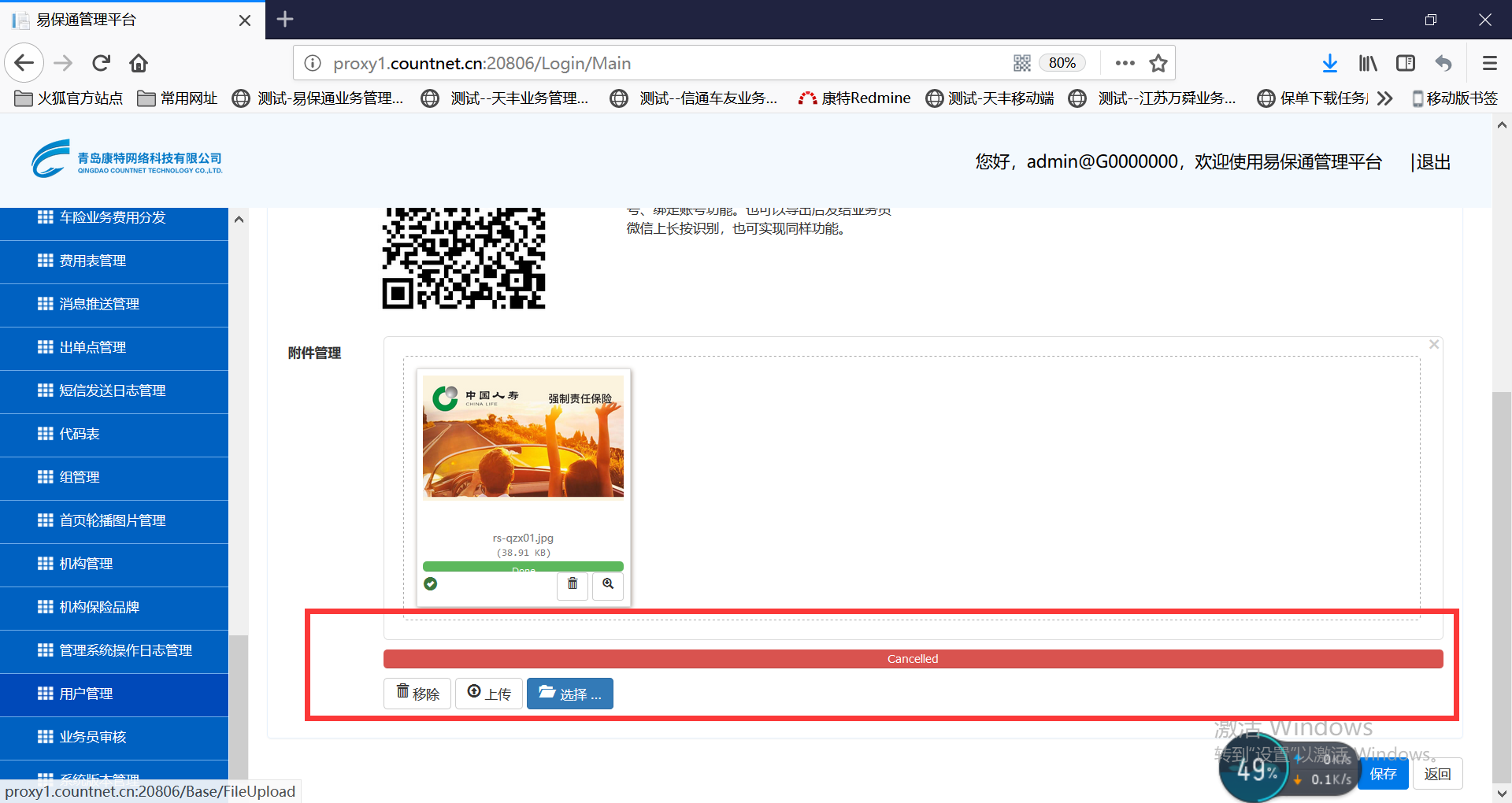Viewport: 1512px width, 803px height.
Task: Open the 保单下载任务 bookmark
Action: point(1313,98)
